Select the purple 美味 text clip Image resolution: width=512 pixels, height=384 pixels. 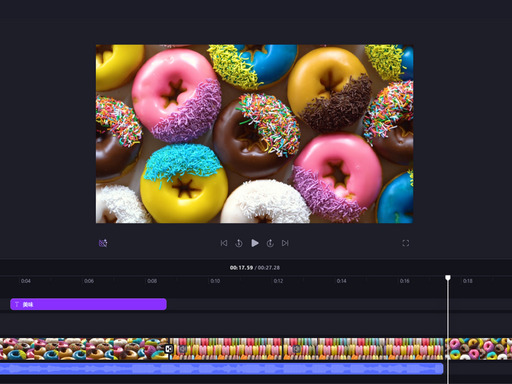88,304
